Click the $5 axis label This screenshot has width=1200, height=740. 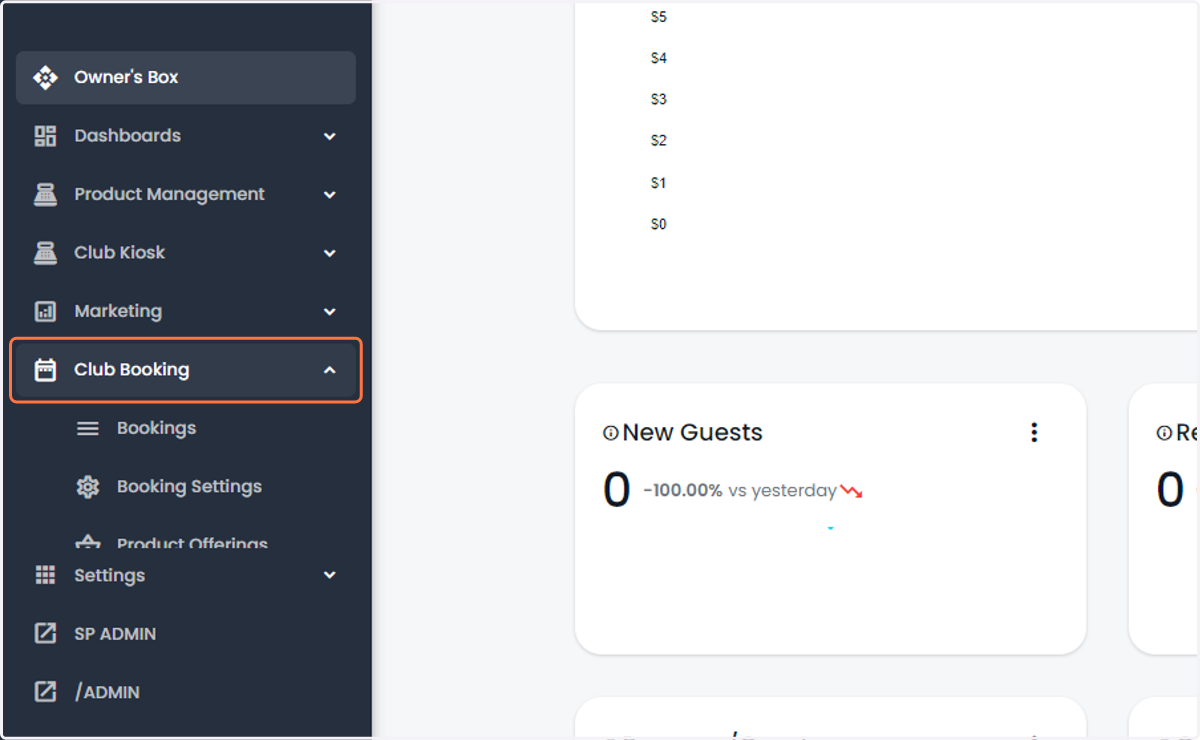(658, 17)
